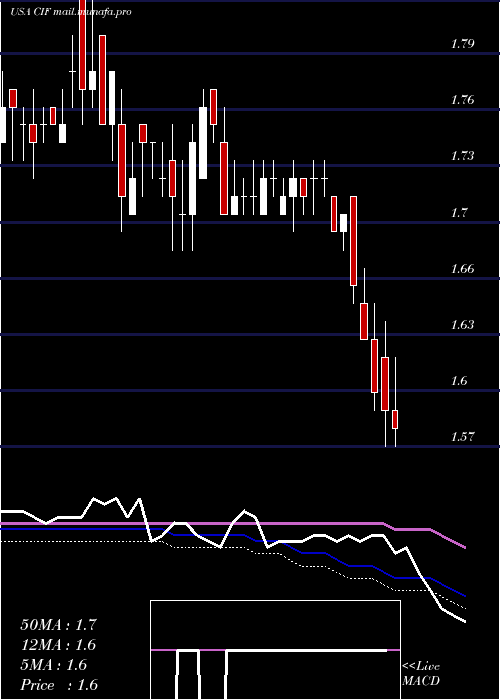Click the 1.76 price axis label
The width and height of the screenshot is (500, 700).
462,100
